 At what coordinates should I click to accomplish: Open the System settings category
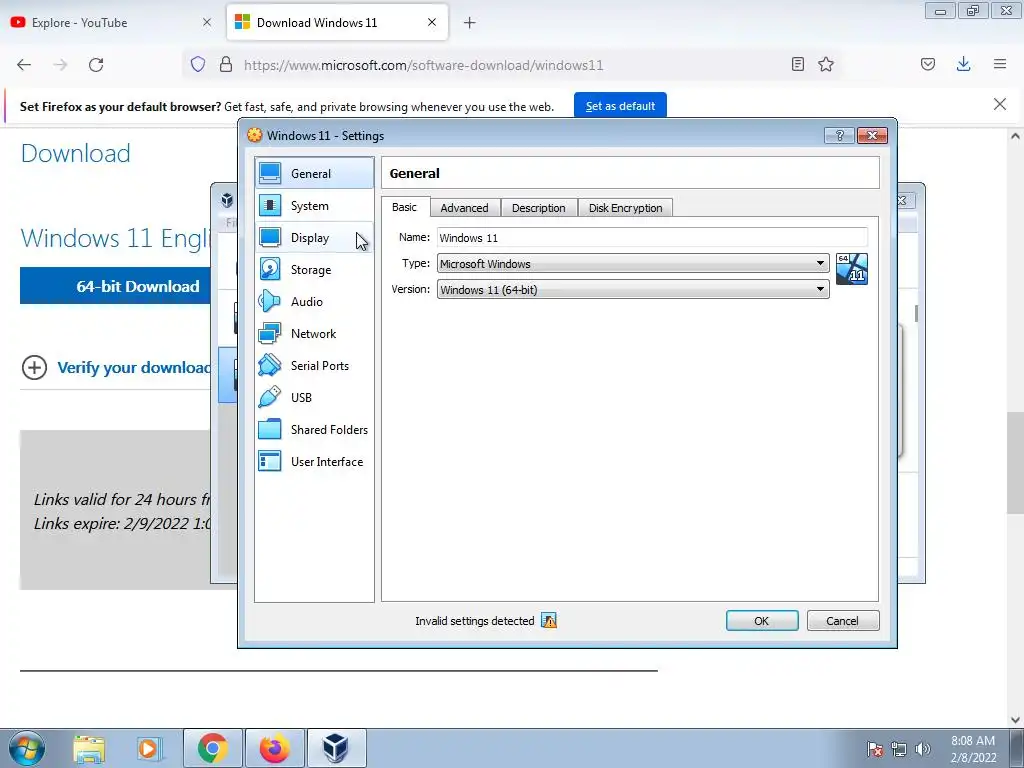coord(314,206)
